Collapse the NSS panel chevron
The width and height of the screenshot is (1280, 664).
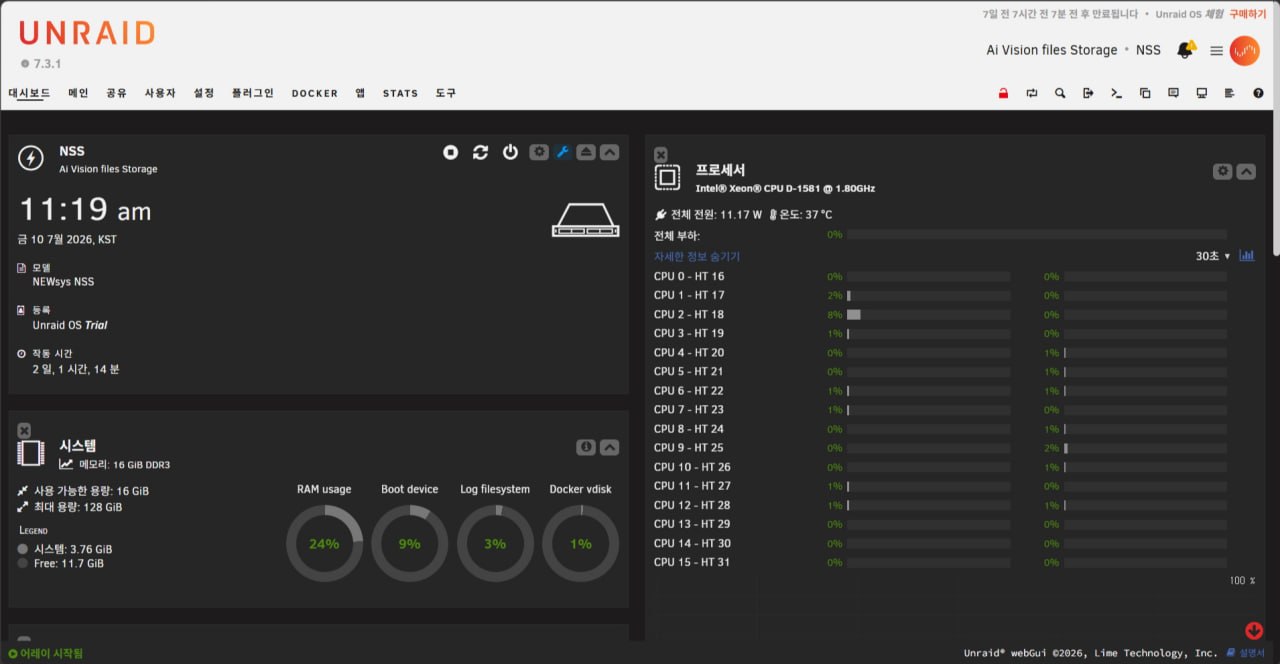point(609,152)
